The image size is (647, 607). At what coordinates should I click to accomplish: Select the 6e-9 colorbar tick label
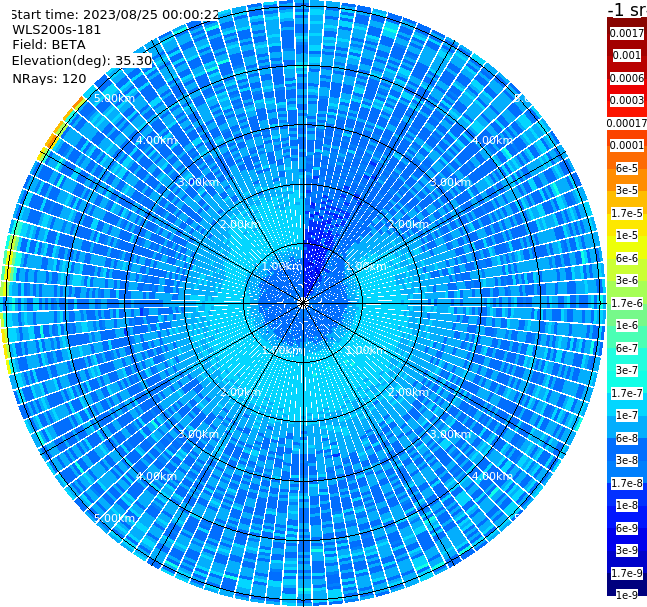[627, 528]
